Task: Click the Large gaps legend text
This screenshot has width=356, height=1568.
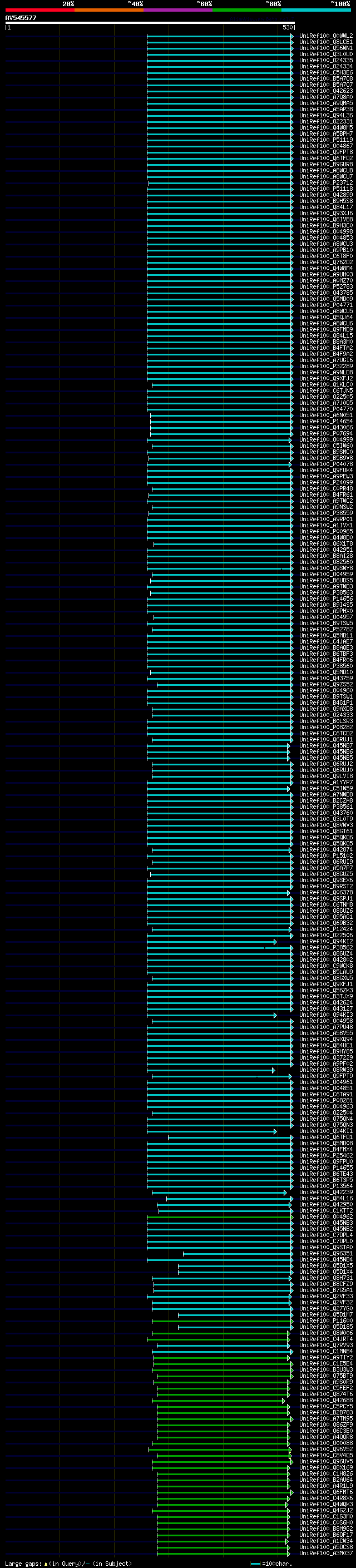Action: click(68, 1564)
